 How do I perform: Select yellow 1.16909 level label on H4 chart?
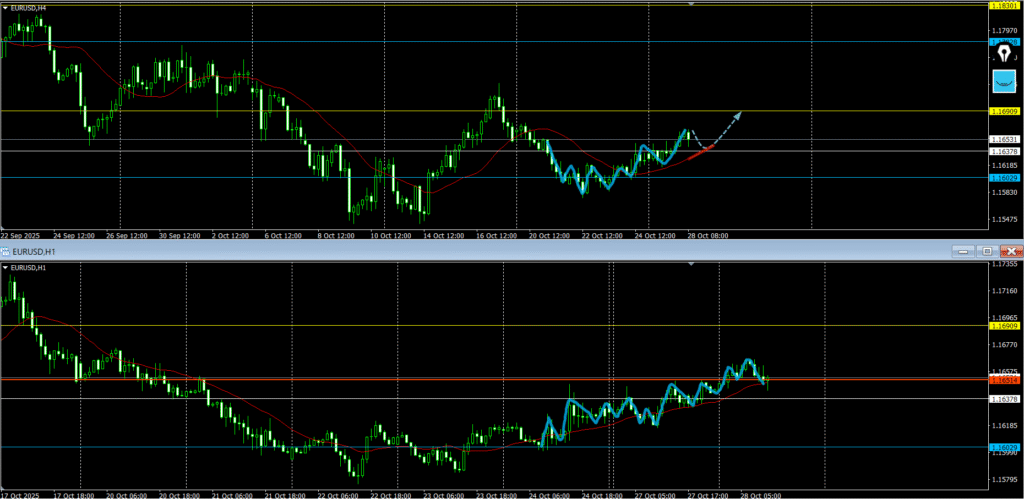click(1005, 111)
